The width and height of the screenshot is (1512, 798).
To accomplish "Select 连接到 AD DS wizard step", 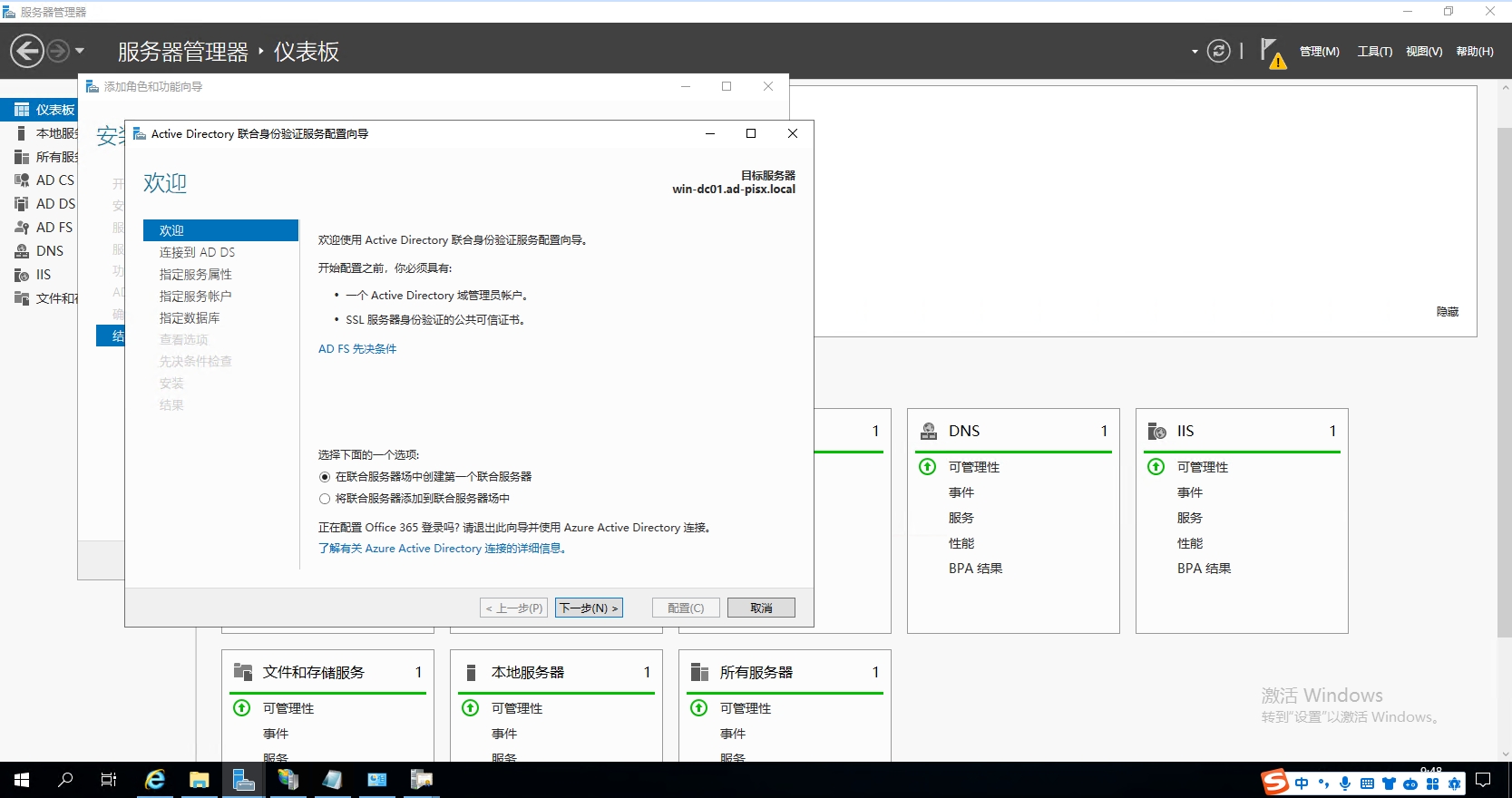I will (x=197, y=253).
